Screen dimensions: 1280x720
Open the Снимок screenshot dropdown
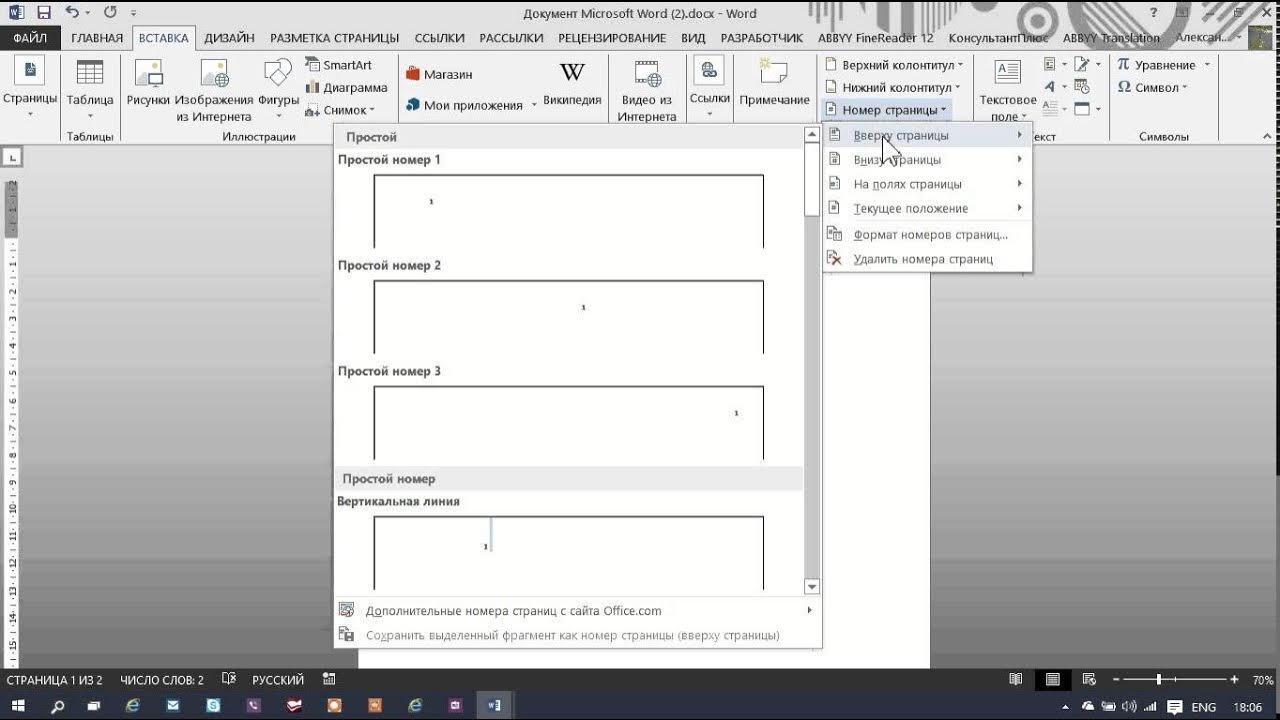click(341, 110)
